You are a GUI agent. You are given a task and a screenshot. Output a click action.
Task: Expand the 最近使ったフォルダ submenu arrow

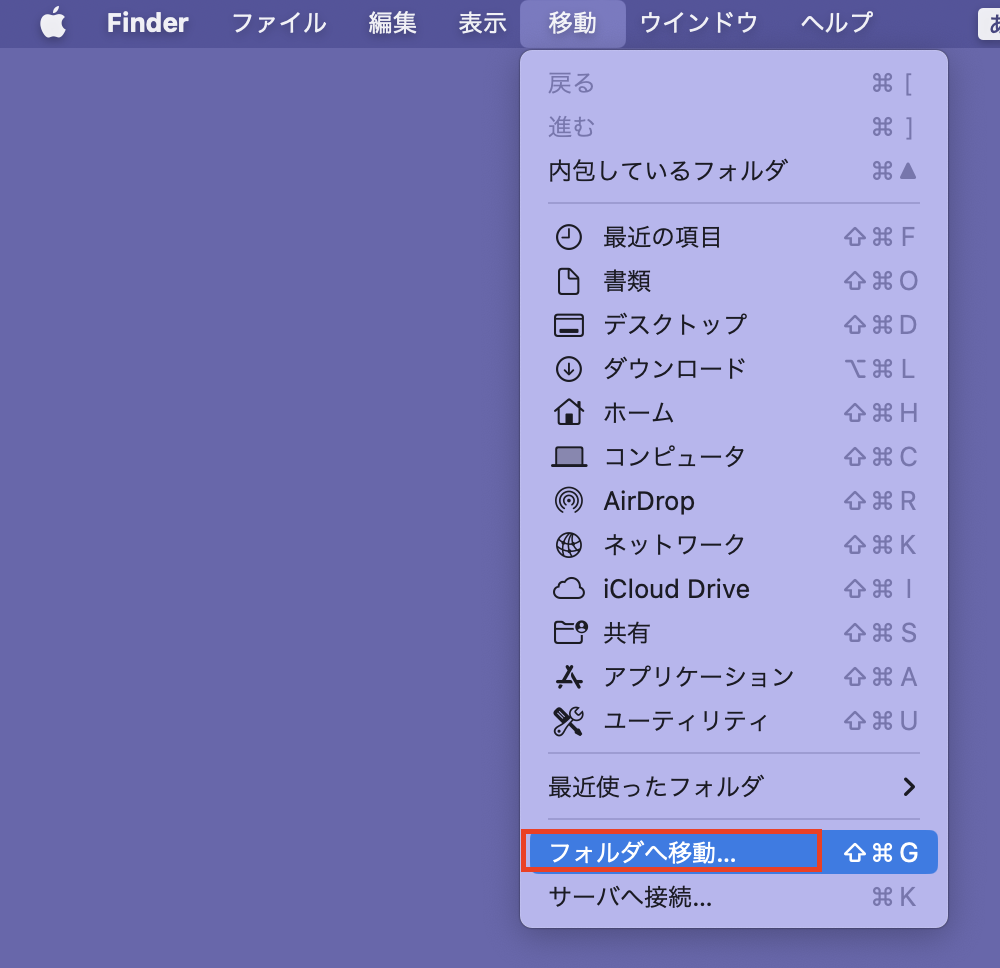tap(908, 786)
